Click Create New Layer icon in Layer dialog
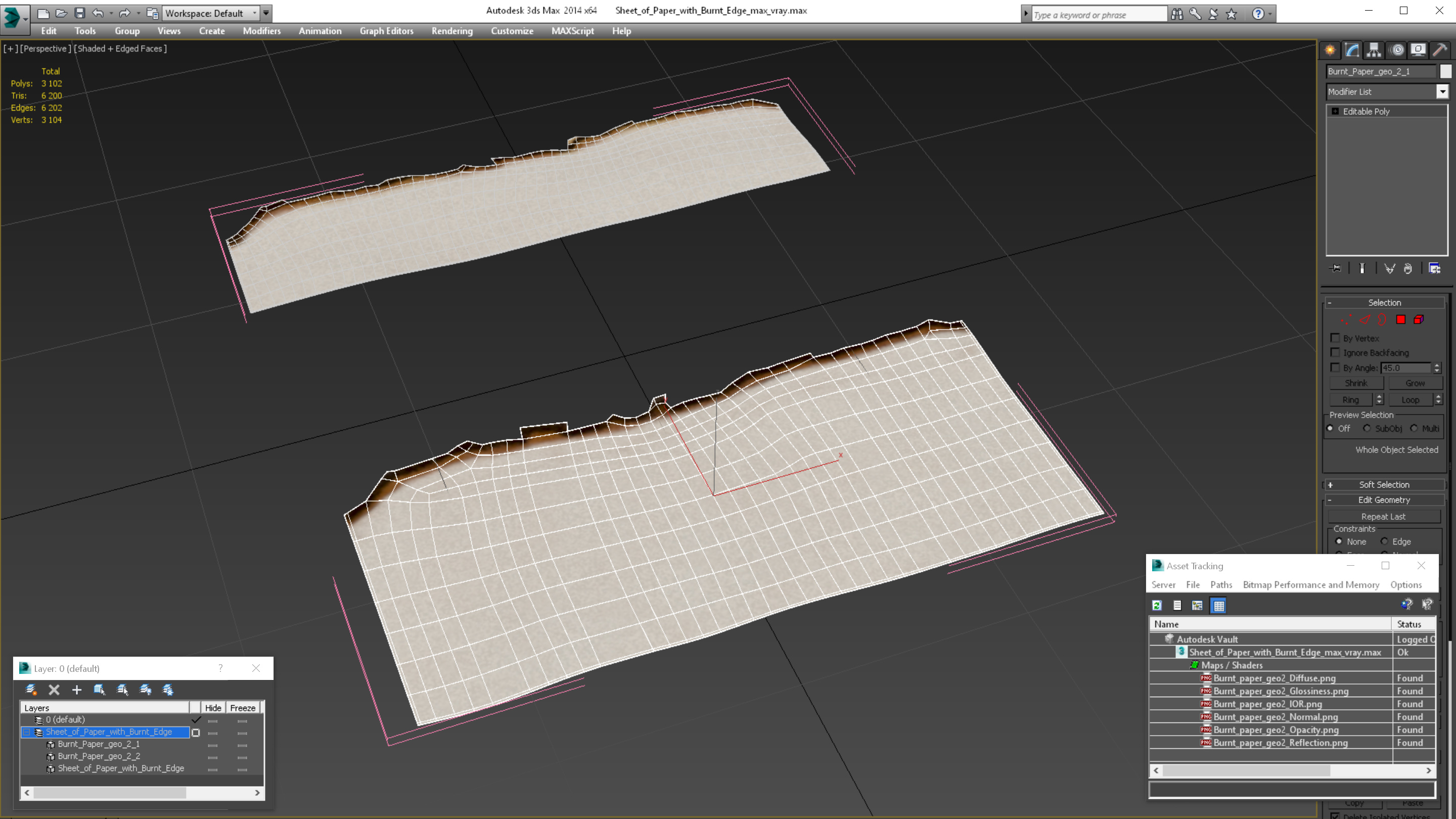The image size is (1456, 819). (31, 690)
